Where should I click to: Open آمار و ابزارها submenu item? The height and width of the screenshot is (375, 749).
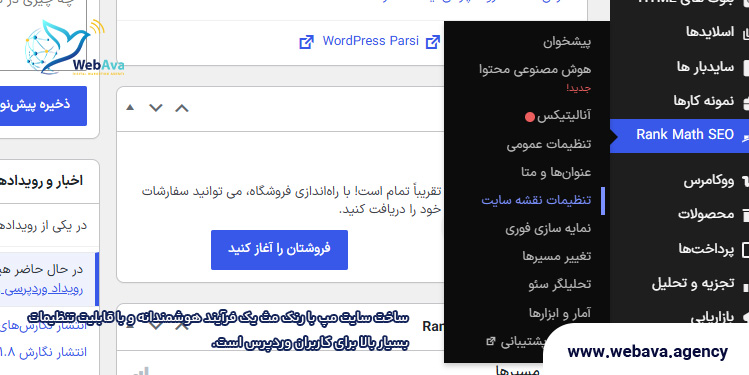[560, 313]
